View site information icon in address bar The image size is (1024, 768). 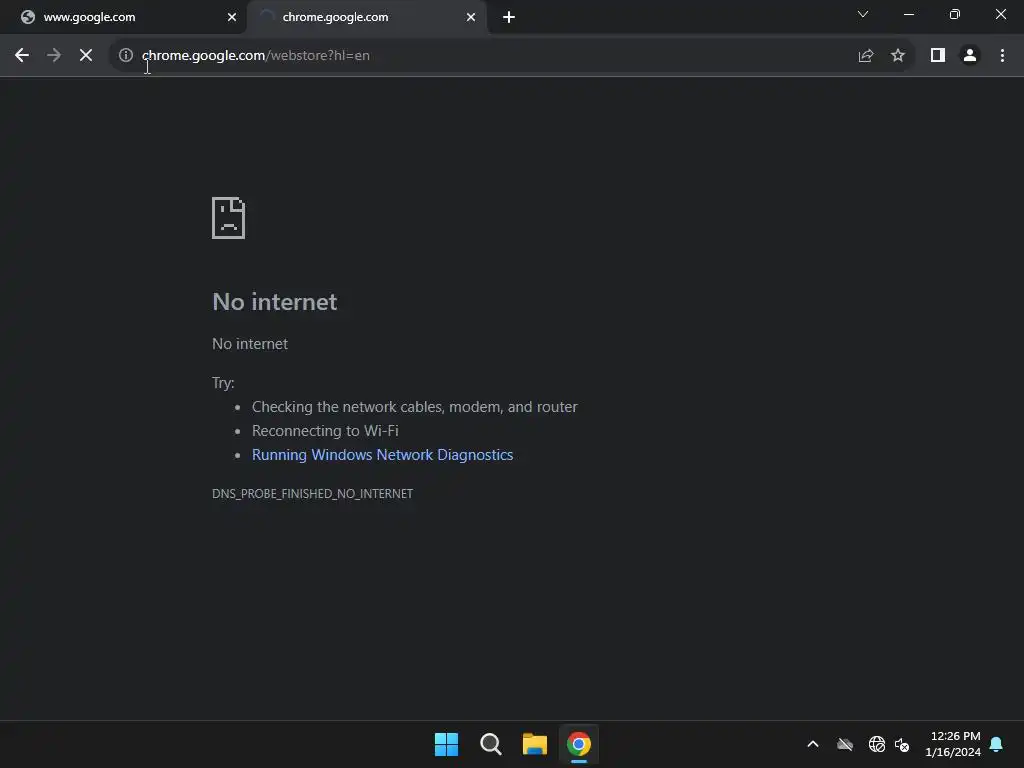click(126, 56)
